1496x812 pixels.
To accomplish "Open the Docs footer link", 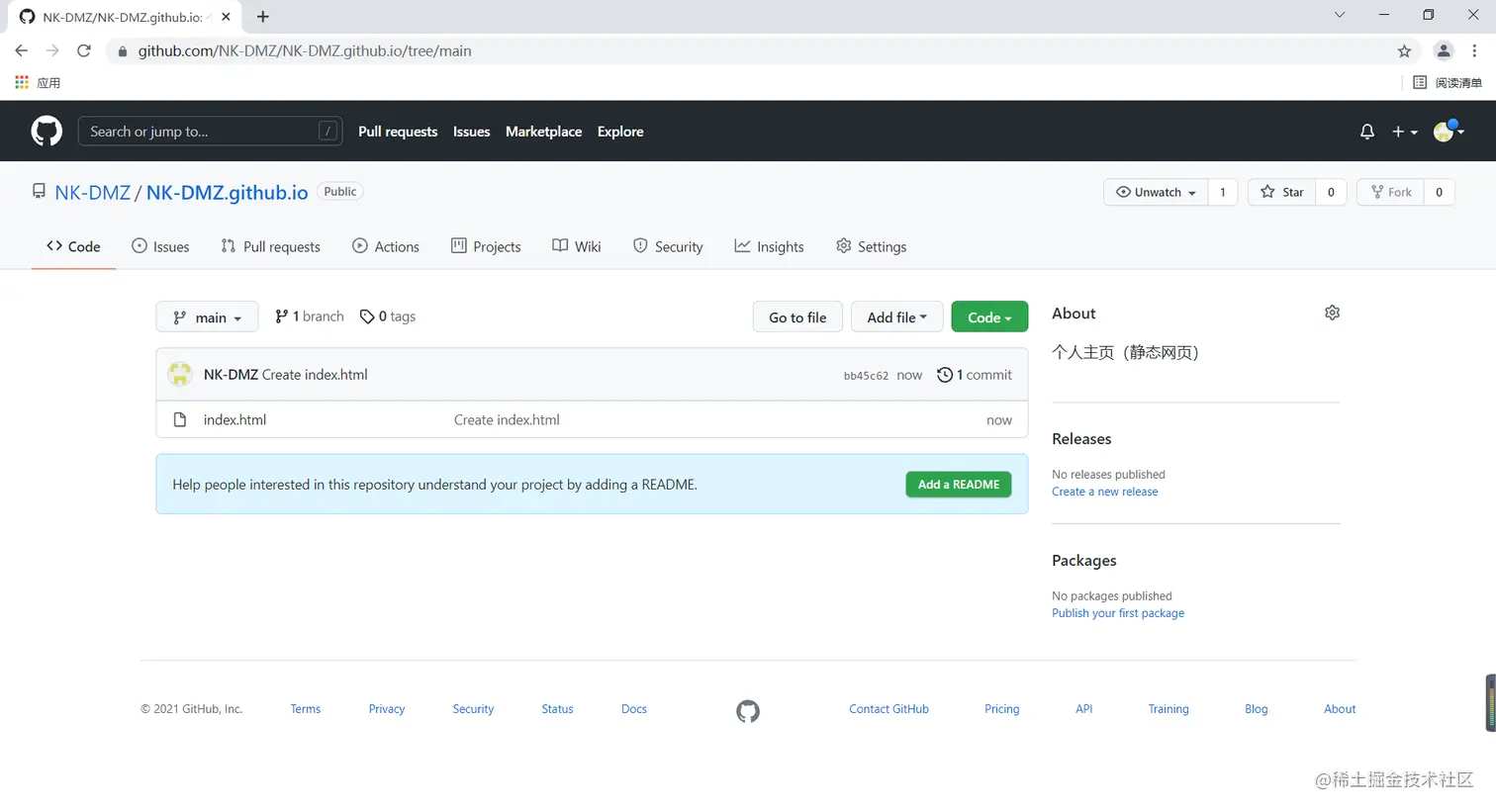I will tap(634, 709).
